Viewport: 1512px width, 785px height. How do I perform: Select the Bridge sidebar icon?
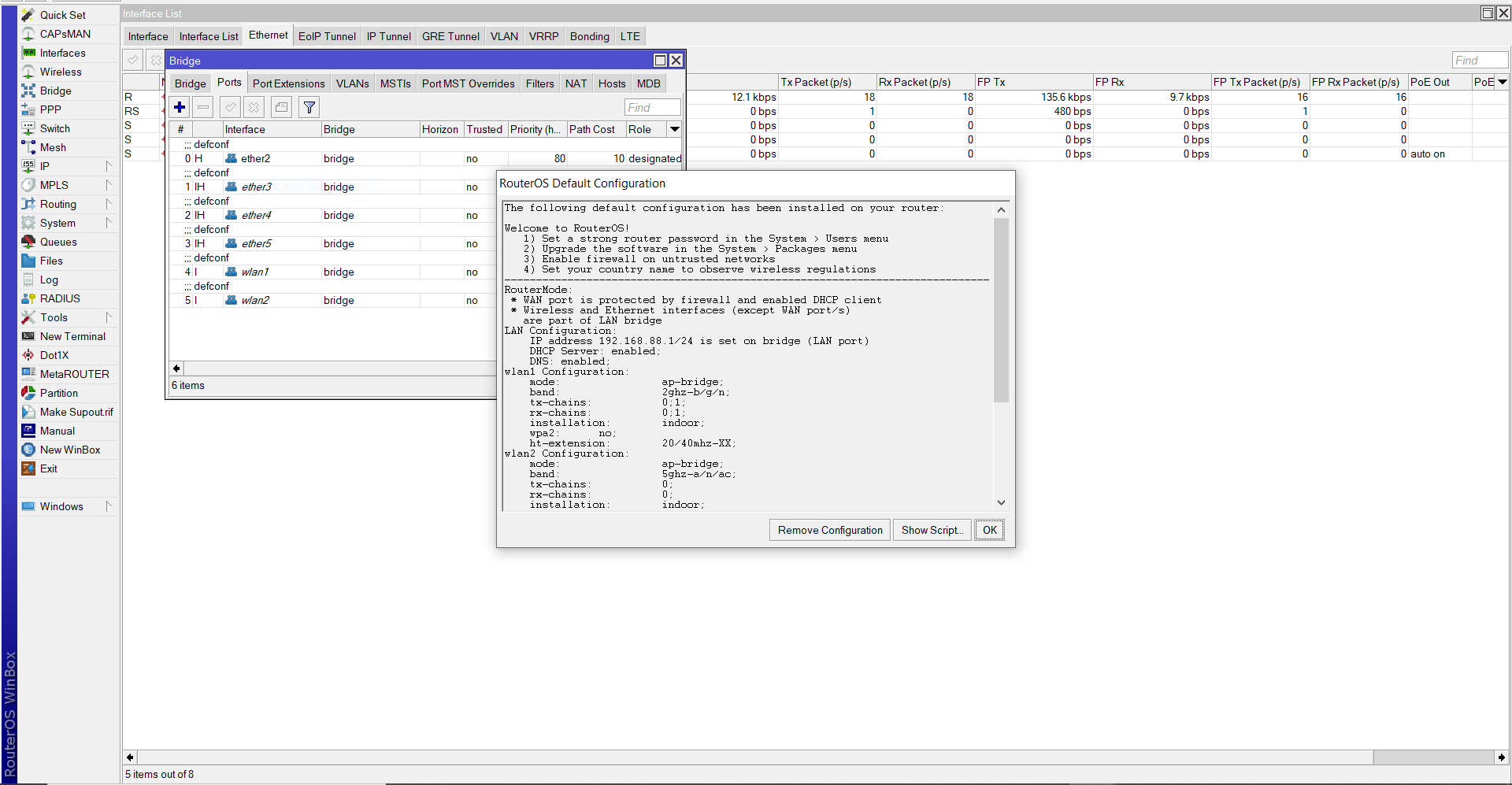28,91
